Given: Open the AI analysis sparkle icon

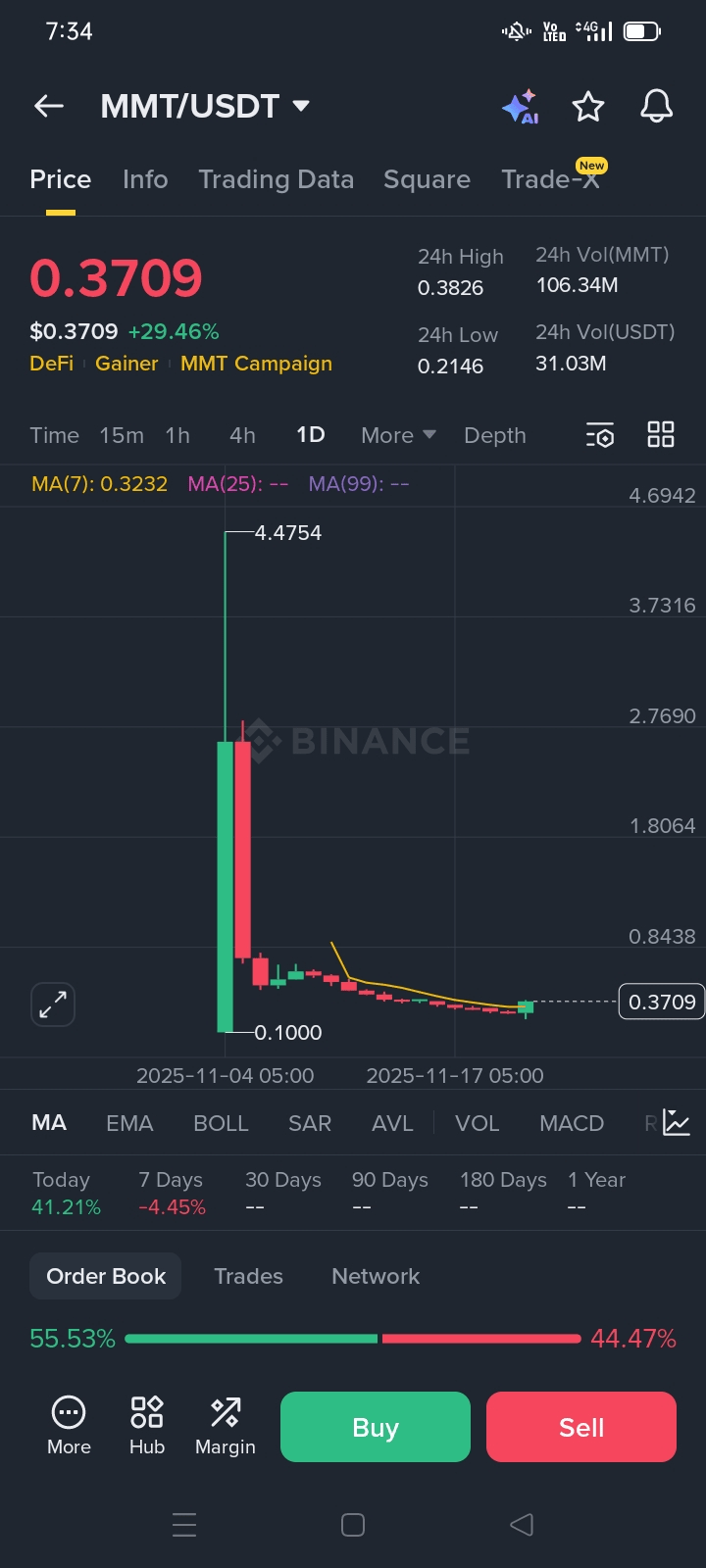Looking at the screenshot, I should (521, 107).
